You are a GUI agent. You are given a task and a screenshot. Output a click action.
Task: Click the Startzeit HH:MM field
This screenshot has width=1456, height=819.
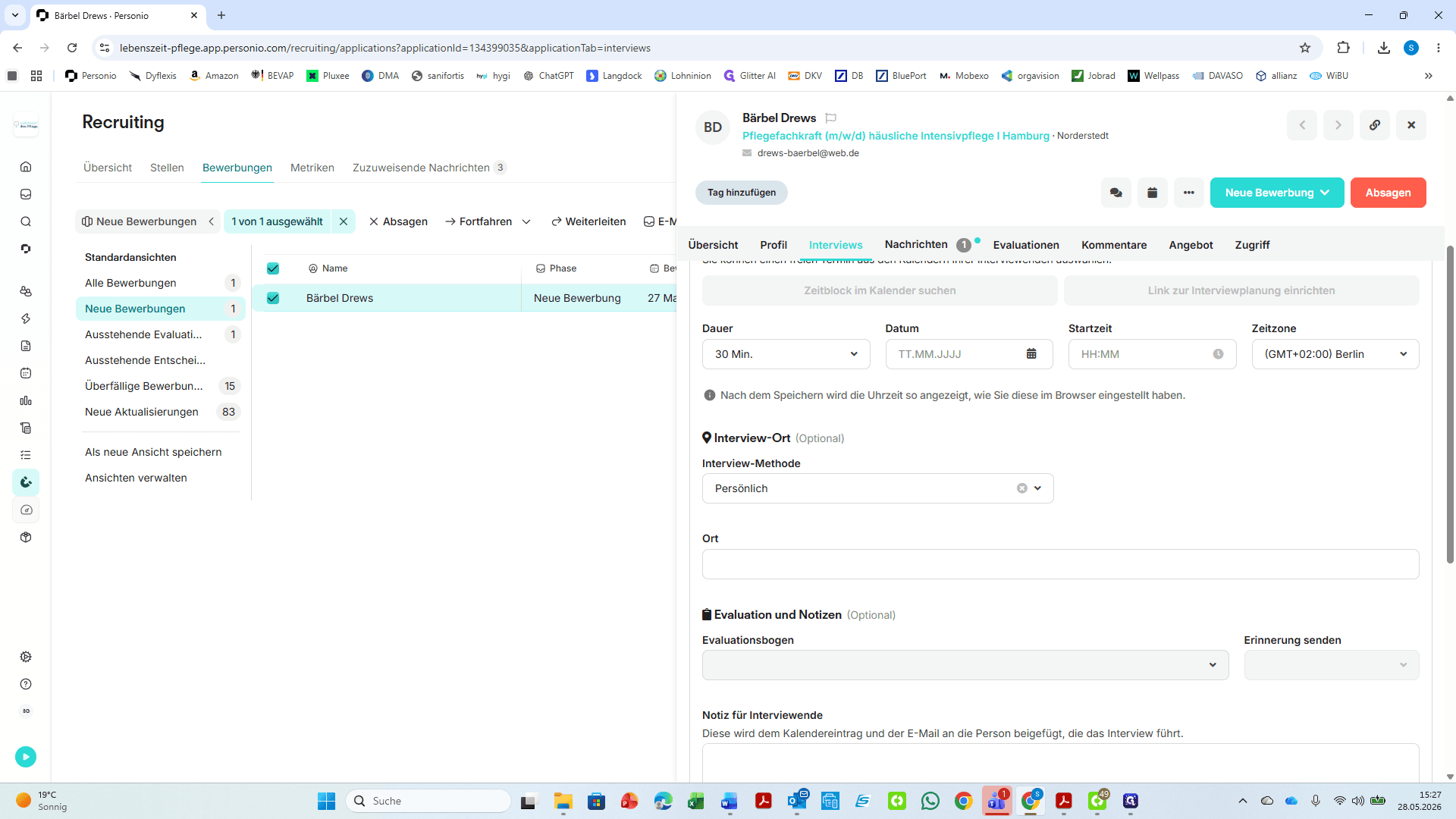[1152, 354]
